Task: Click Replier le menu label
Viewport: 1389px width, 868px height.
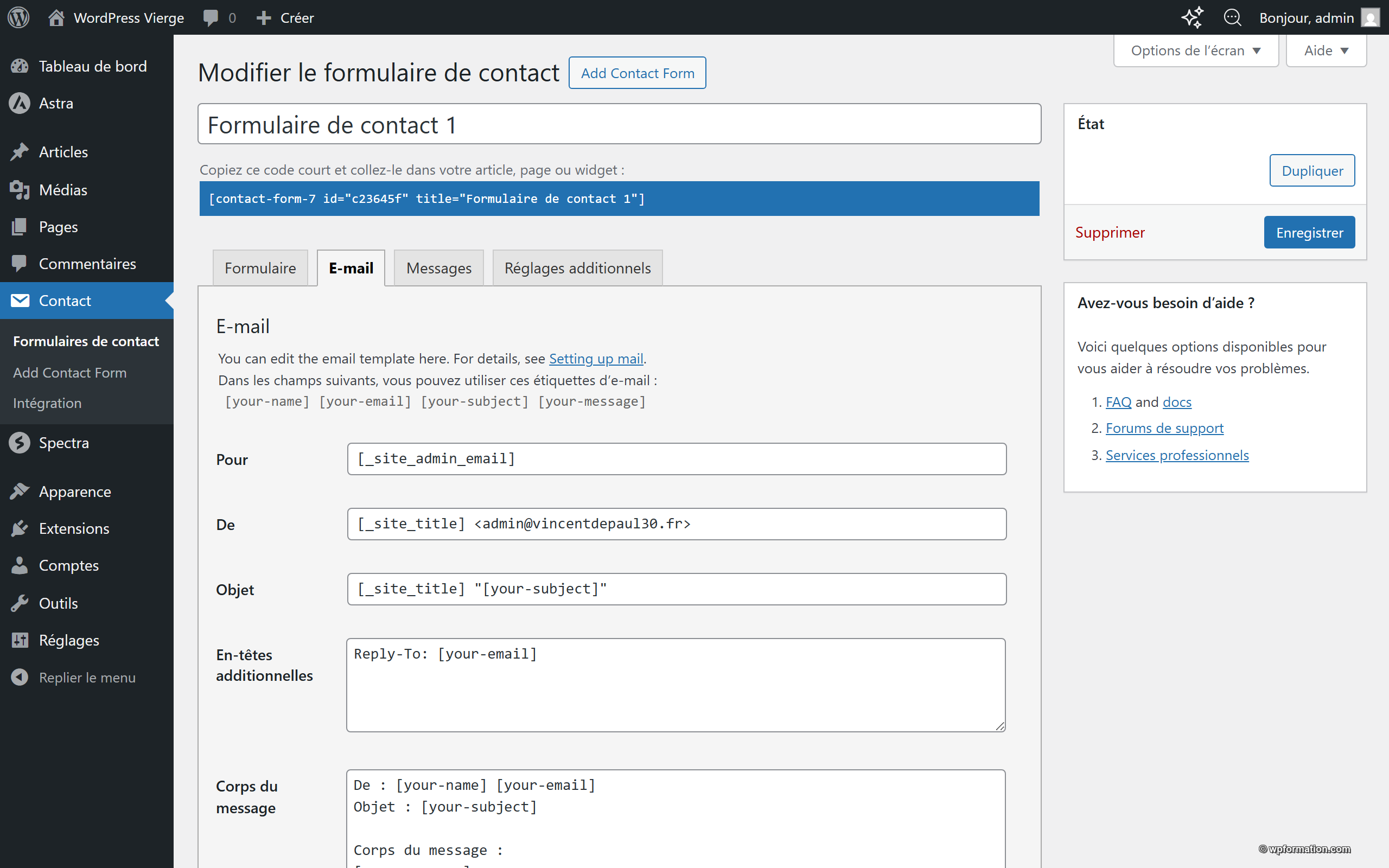Action: 87,678
